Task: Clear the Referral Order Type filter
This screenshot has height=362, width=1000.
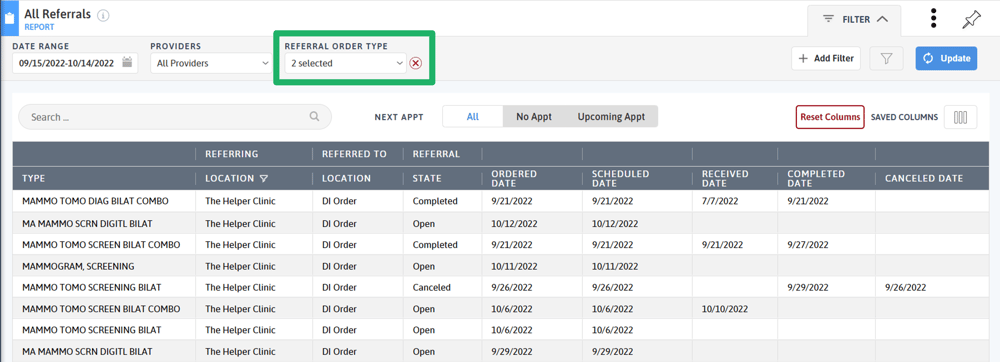Action: click(x=416, y=63)
